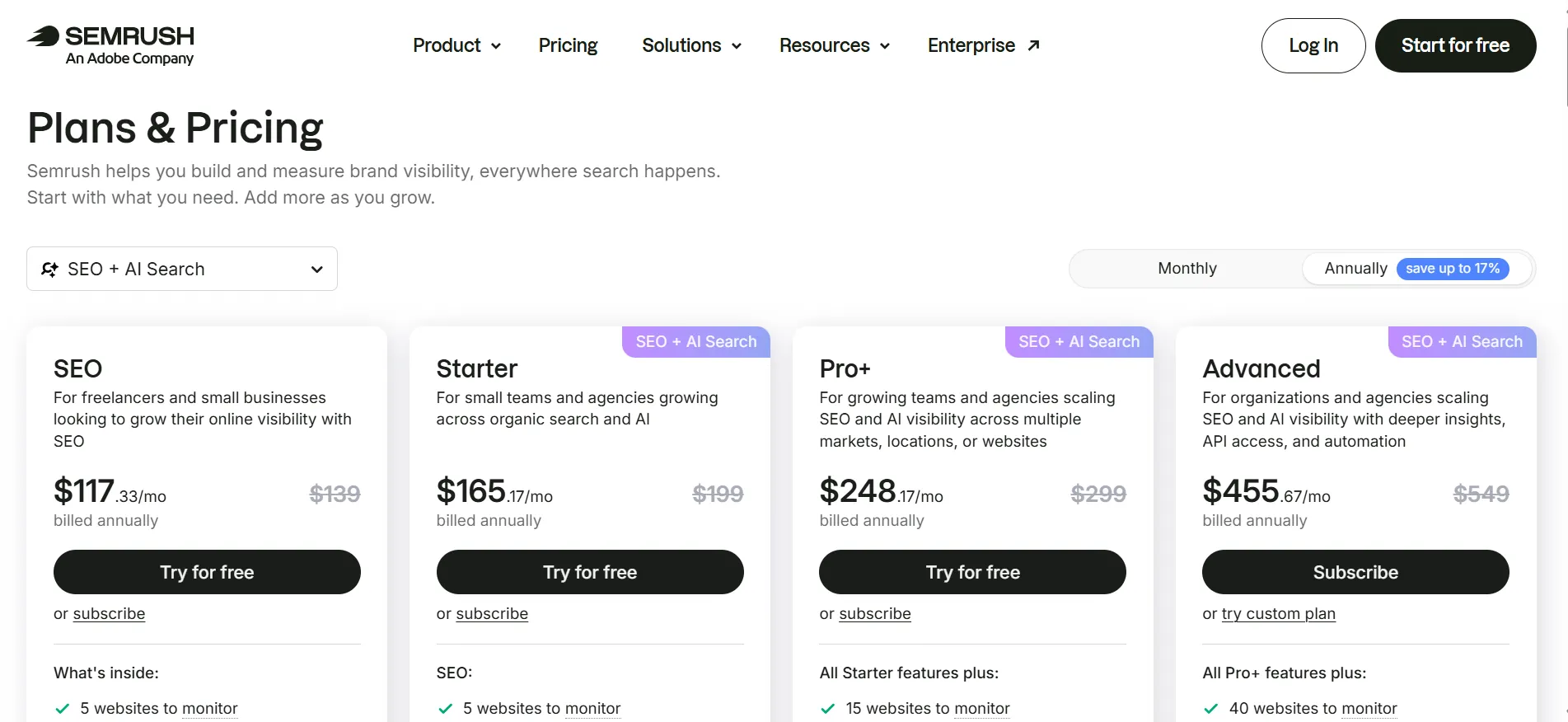The height and width of the screenshot is (722, 1568).
Task: Click the checkmark beside 40 websites to monitor
Action: 1211,709
